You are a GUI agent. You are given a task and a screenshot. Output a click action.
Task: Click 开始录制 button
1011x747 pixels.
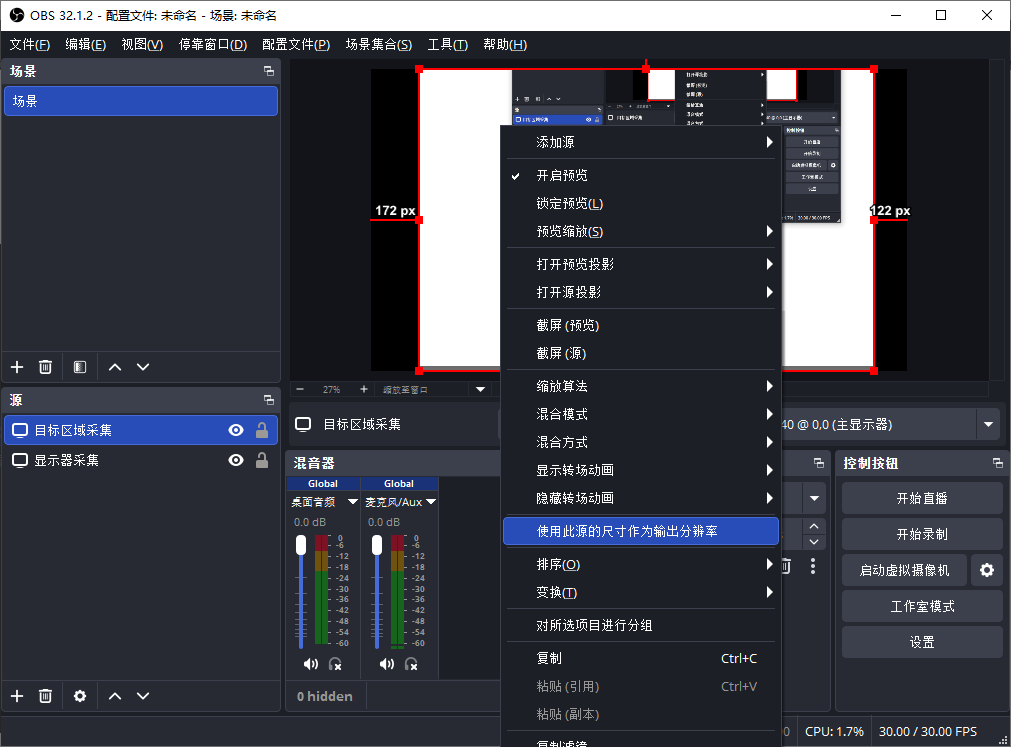pyautogui.click(x=922, y=534)
